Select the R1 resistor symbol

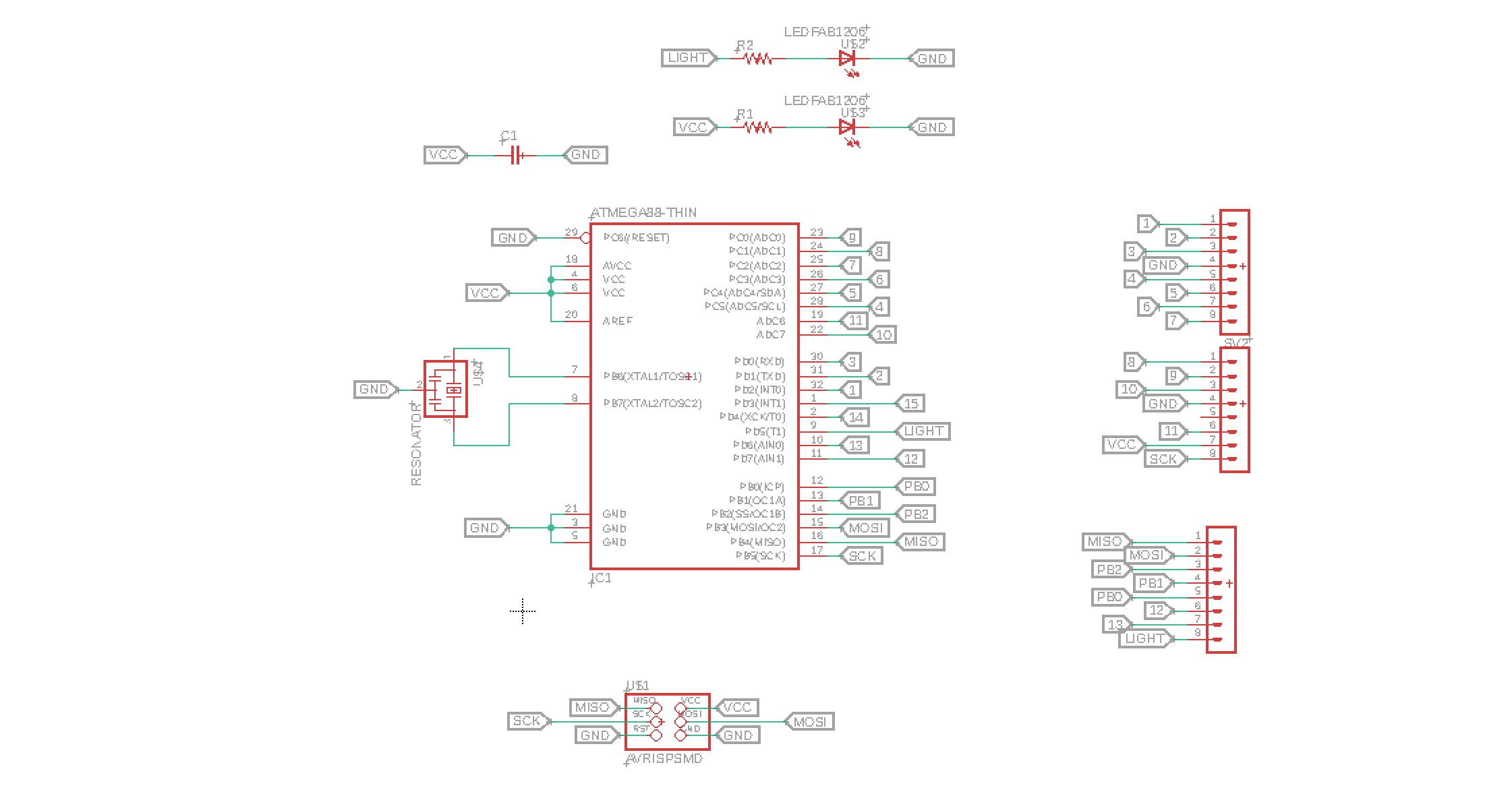[757, 127]
